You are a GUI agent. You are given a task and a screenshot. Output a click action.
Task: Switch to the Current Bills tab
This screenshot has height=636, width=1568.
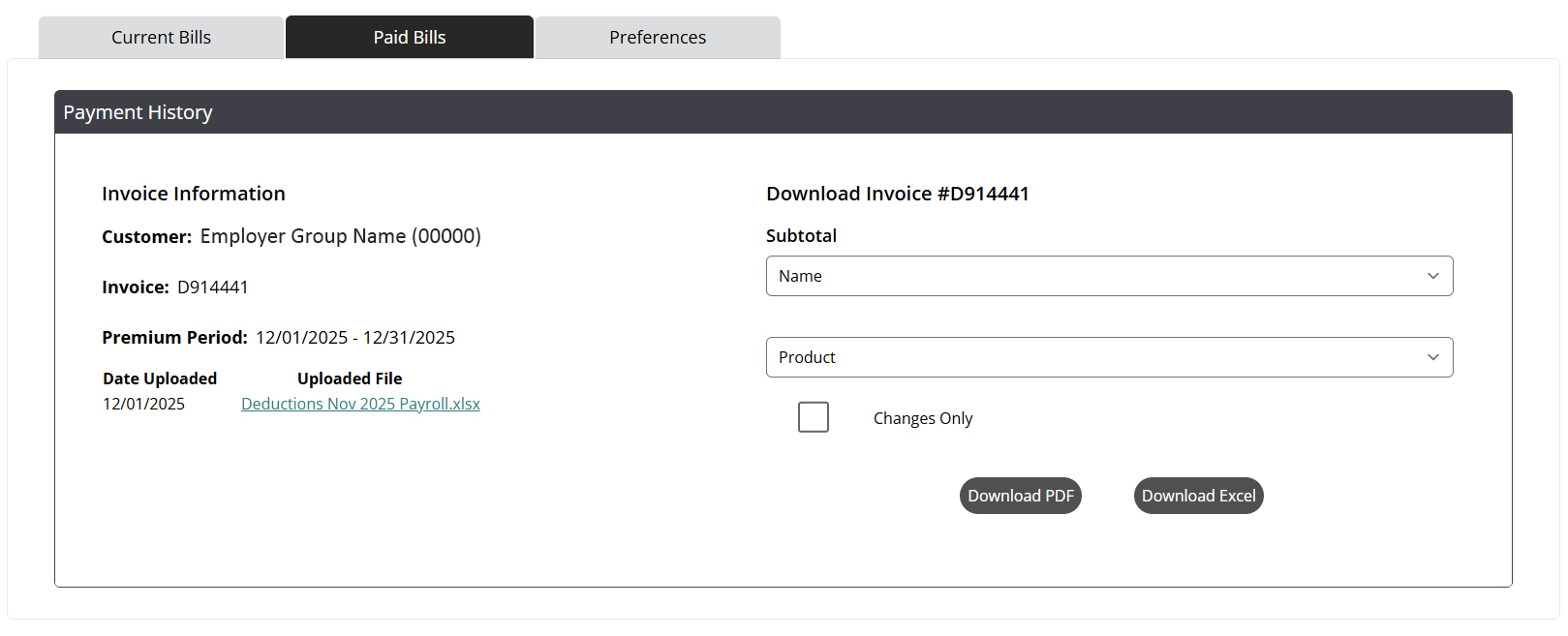(x=160, y=36)
